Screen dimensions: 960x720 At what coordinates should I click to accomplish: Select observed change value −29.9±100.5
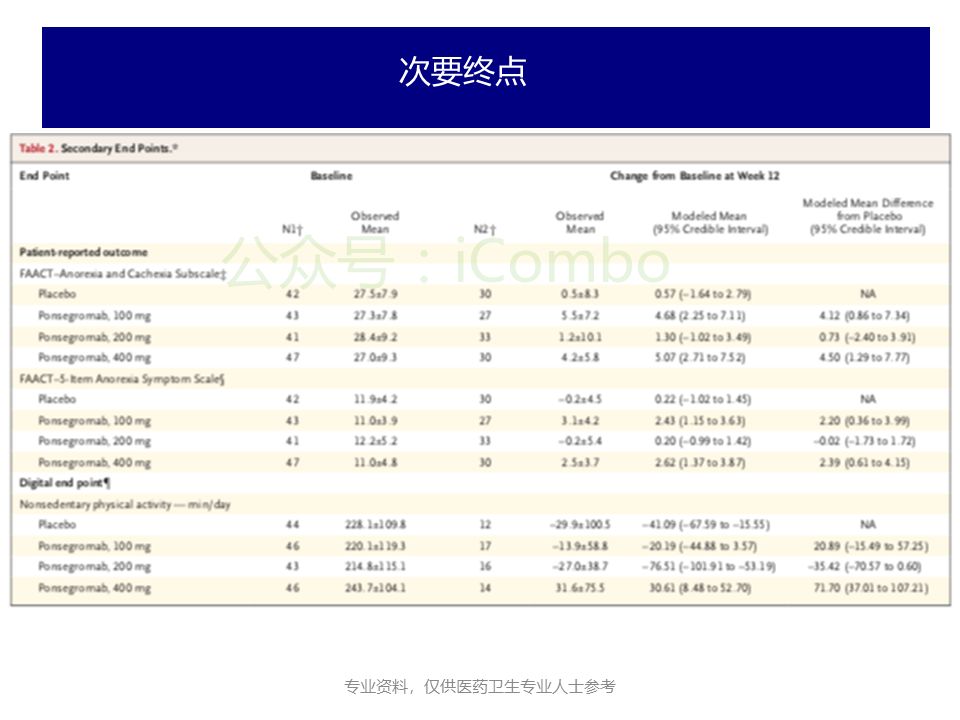580,525
